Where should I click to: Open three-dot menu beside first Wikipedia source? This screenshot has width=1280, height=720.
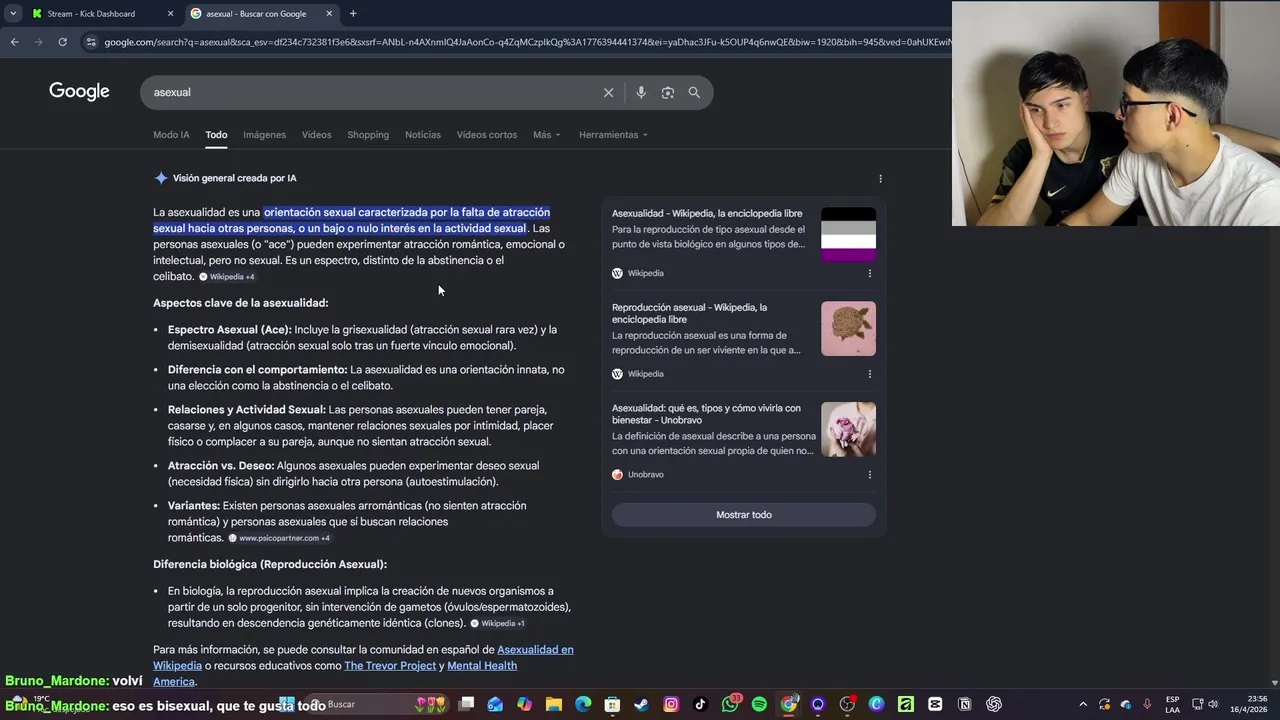pos(869,273)
